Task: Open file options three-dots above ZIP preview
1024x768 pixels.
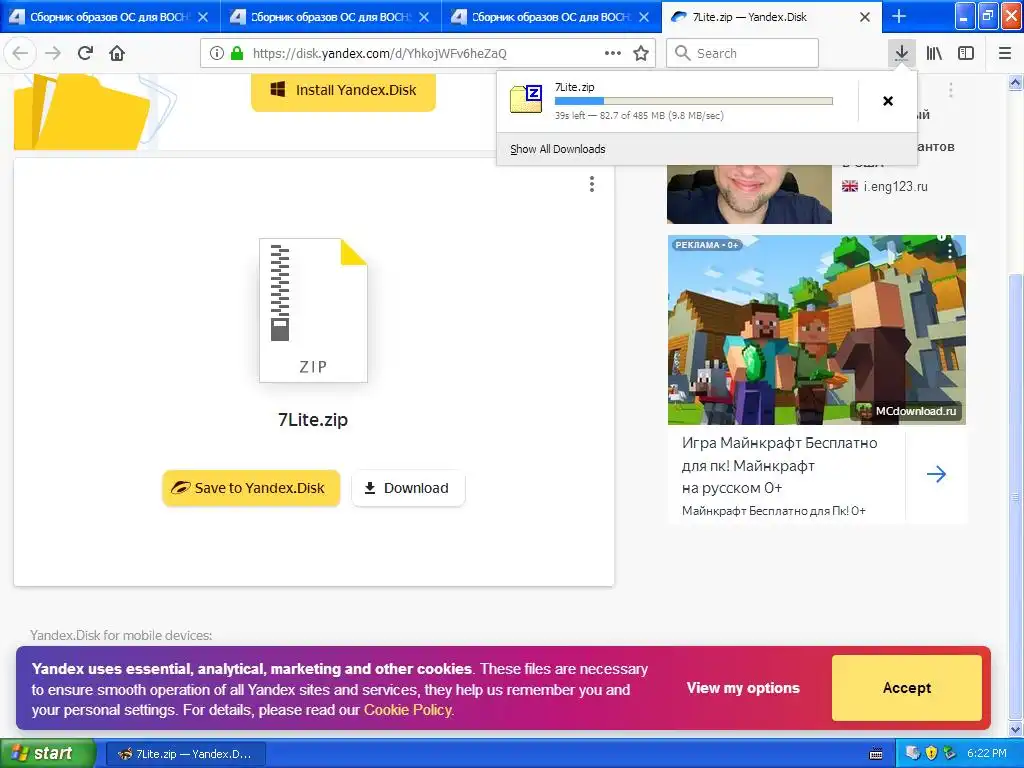Action: pyautogui.click(x=592, y=184)
